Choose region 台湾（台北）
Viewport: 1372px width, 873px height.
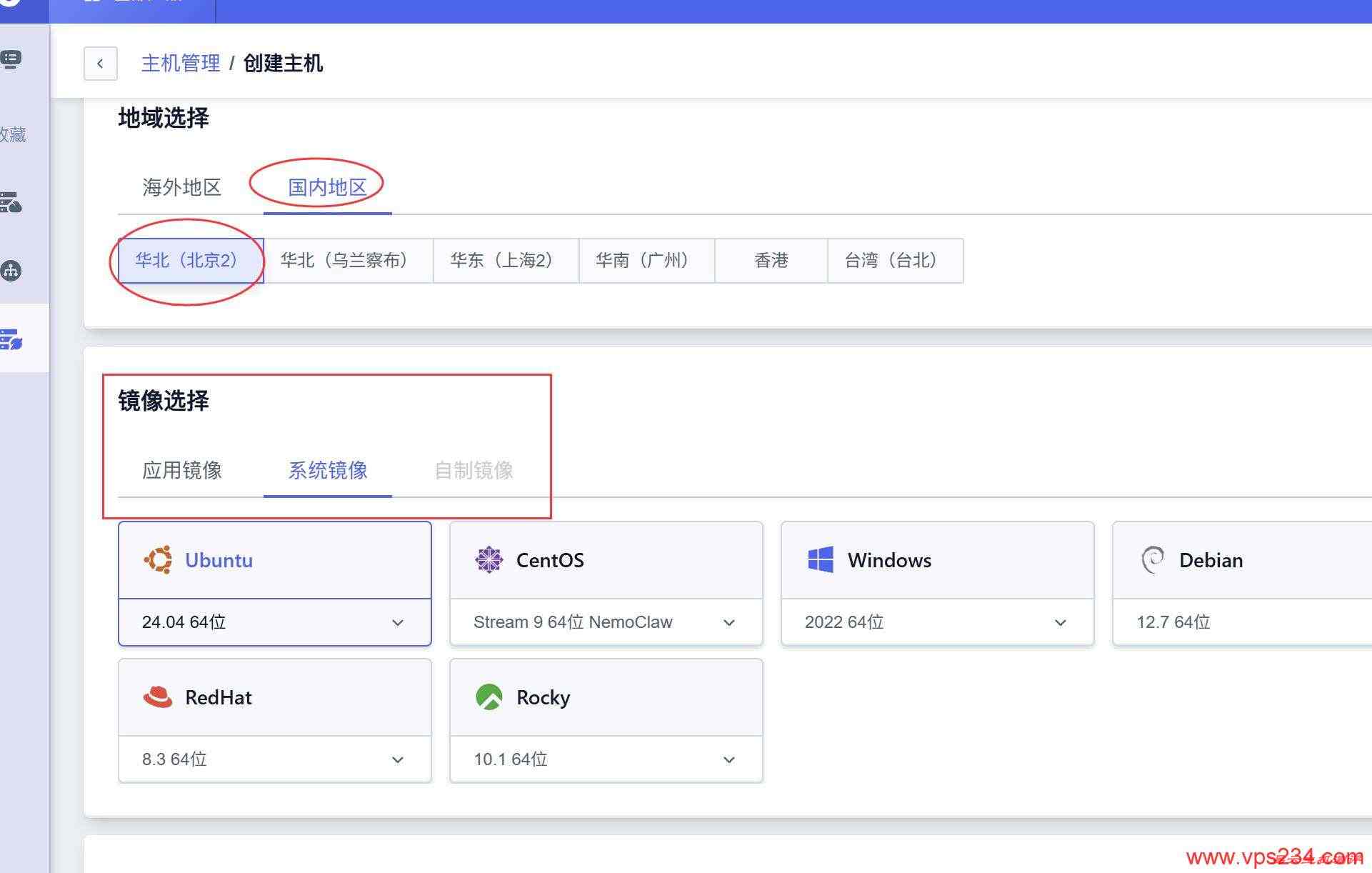896,261
